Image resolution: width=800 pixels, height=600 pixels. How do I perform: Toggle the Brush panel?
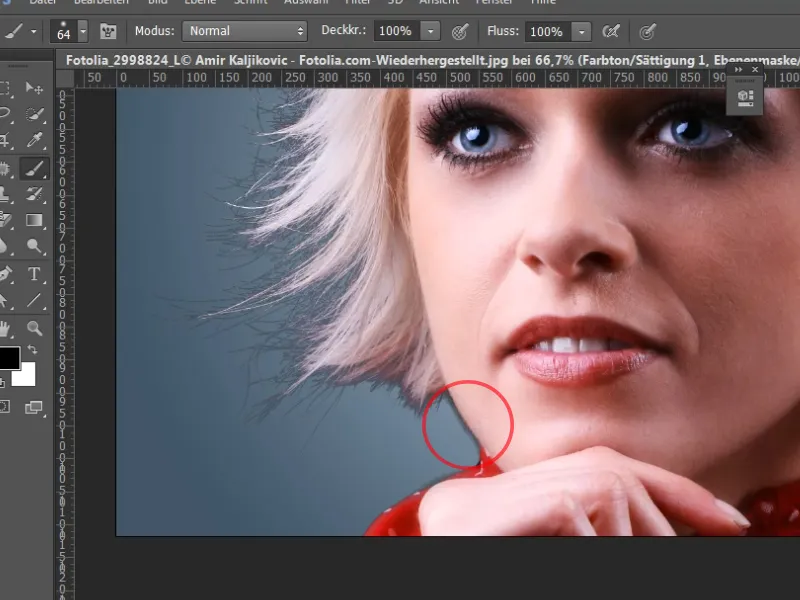[108, 32]
